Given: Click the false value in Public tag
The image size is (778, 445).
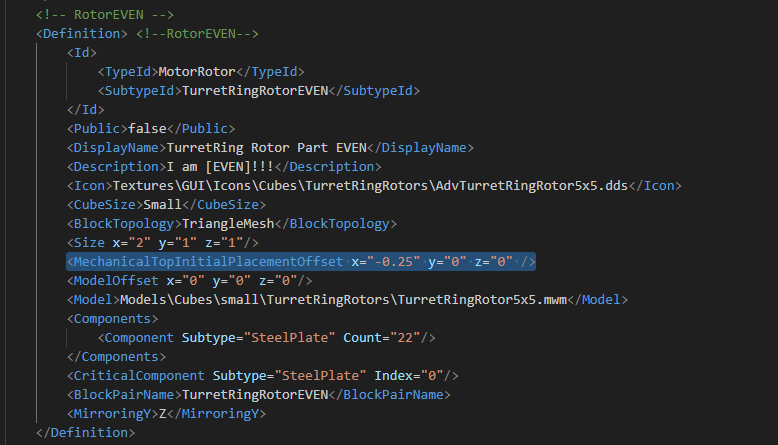Looking at the screenshot, I should pos(148,128).
